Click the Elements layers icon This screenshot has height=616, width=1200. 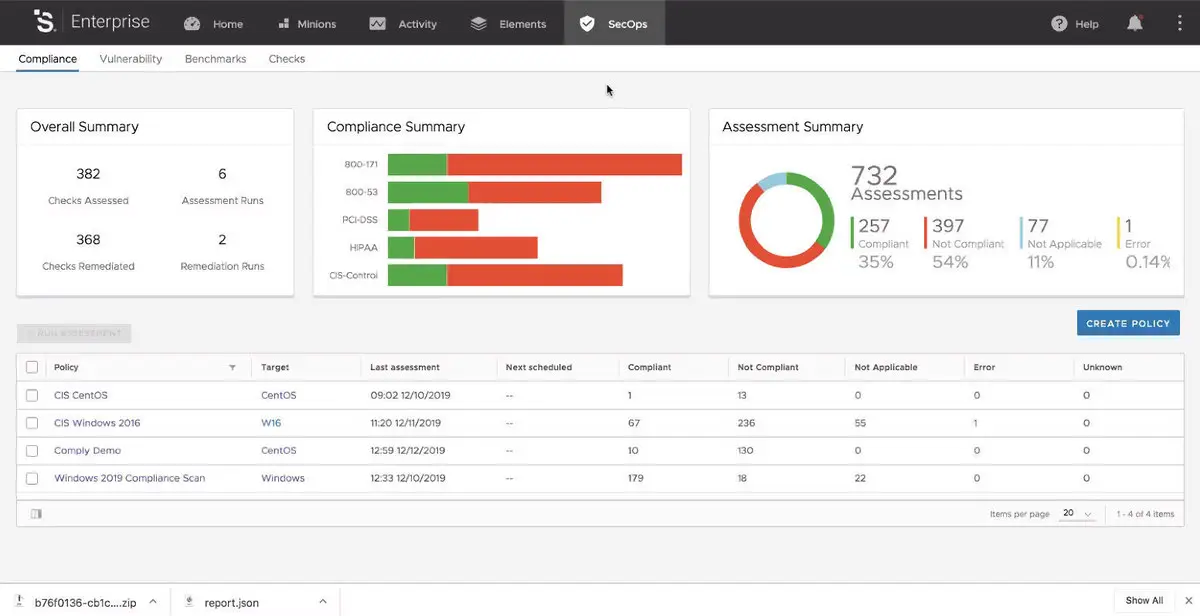479,24
